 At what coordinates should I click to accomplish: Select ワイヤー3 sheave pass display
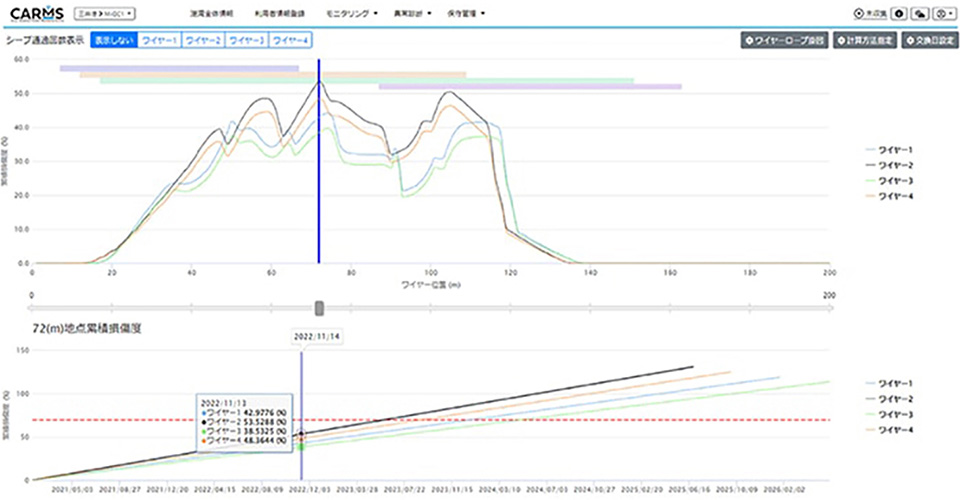tap(247, 40)
